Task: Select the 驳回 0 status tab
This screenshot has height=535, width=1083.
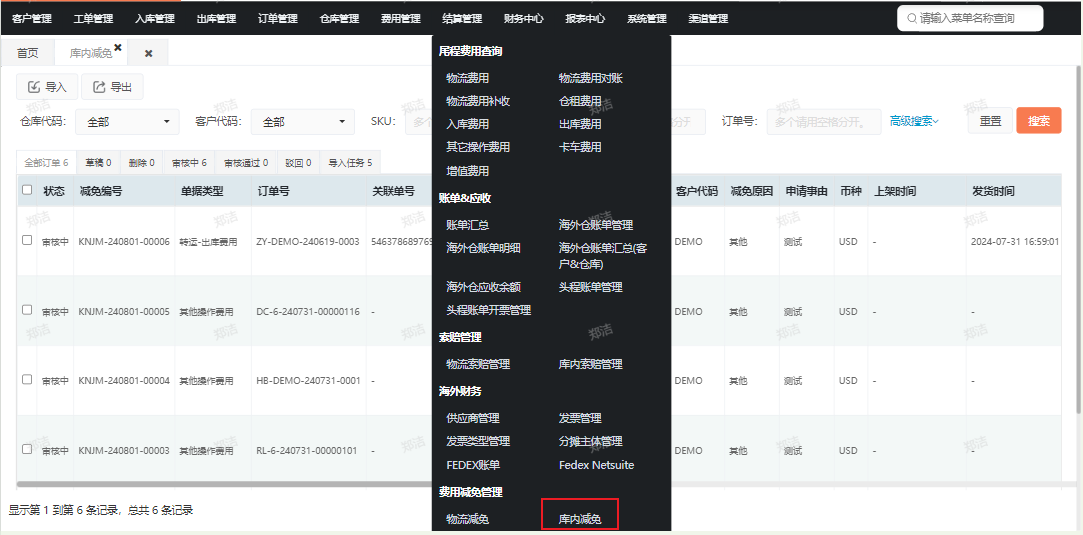Action: 298,163
